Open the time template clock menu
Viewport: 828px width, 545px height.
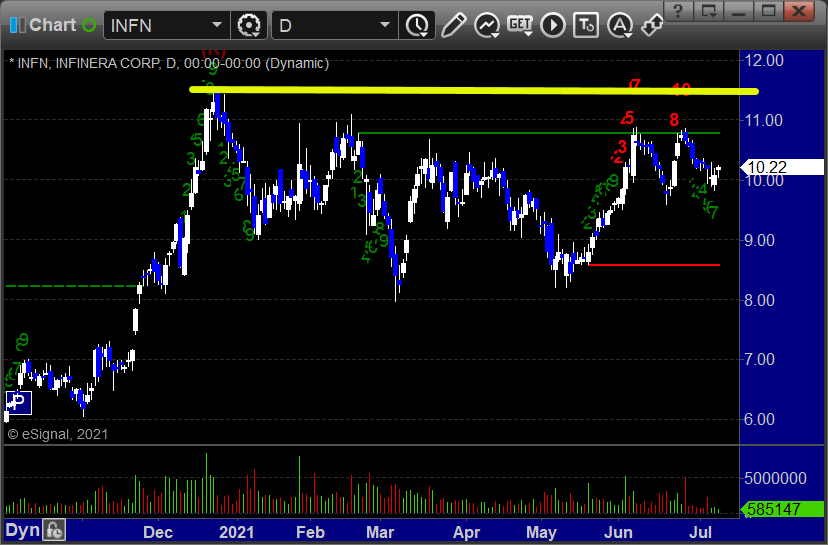click(x=418, y=25)
